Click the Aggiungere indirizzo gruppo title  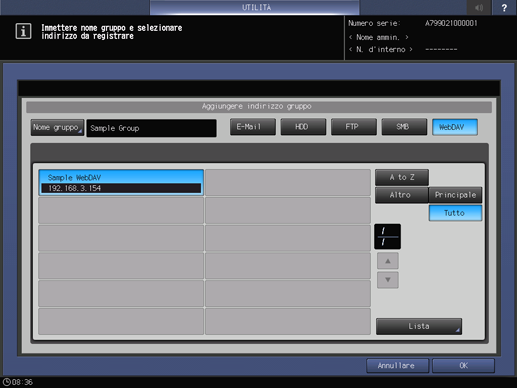point(257,106)
